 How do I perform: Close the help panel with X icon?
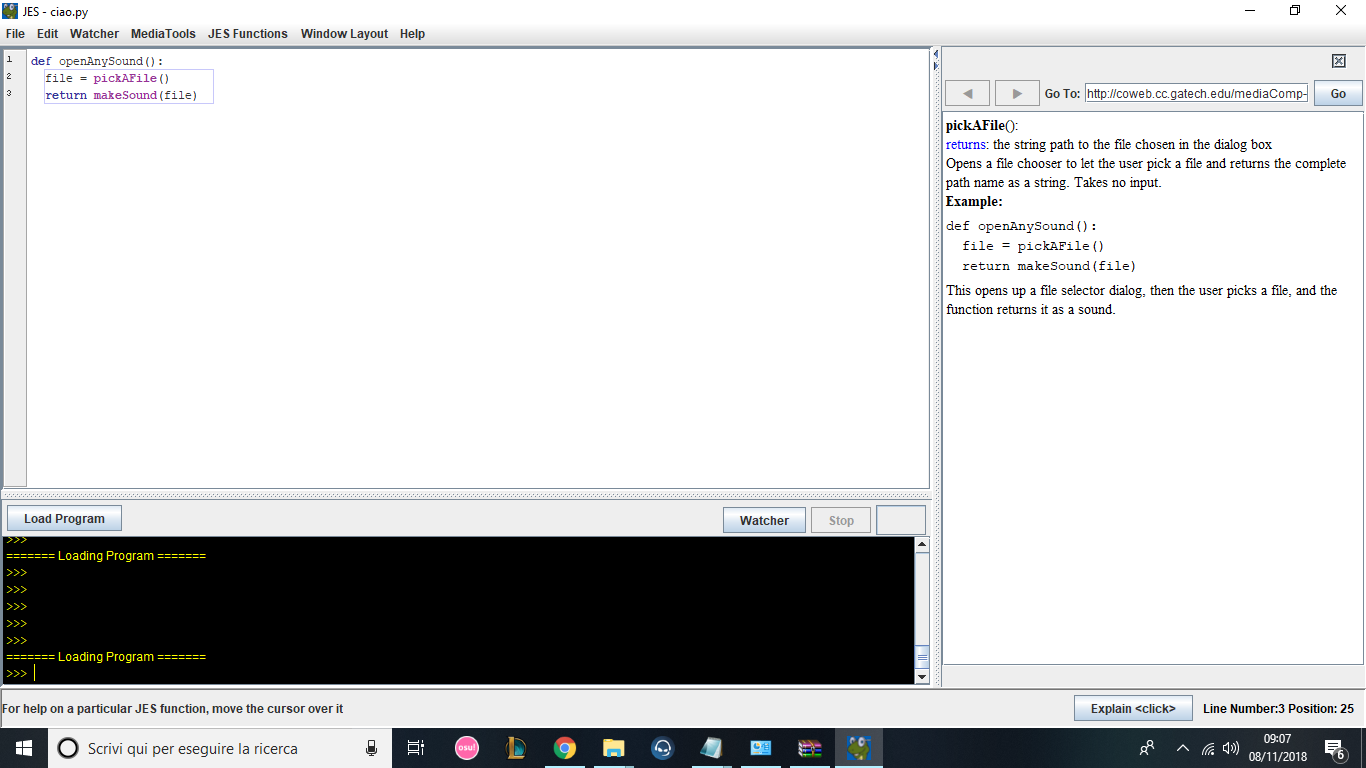[x=1339, y=61]
